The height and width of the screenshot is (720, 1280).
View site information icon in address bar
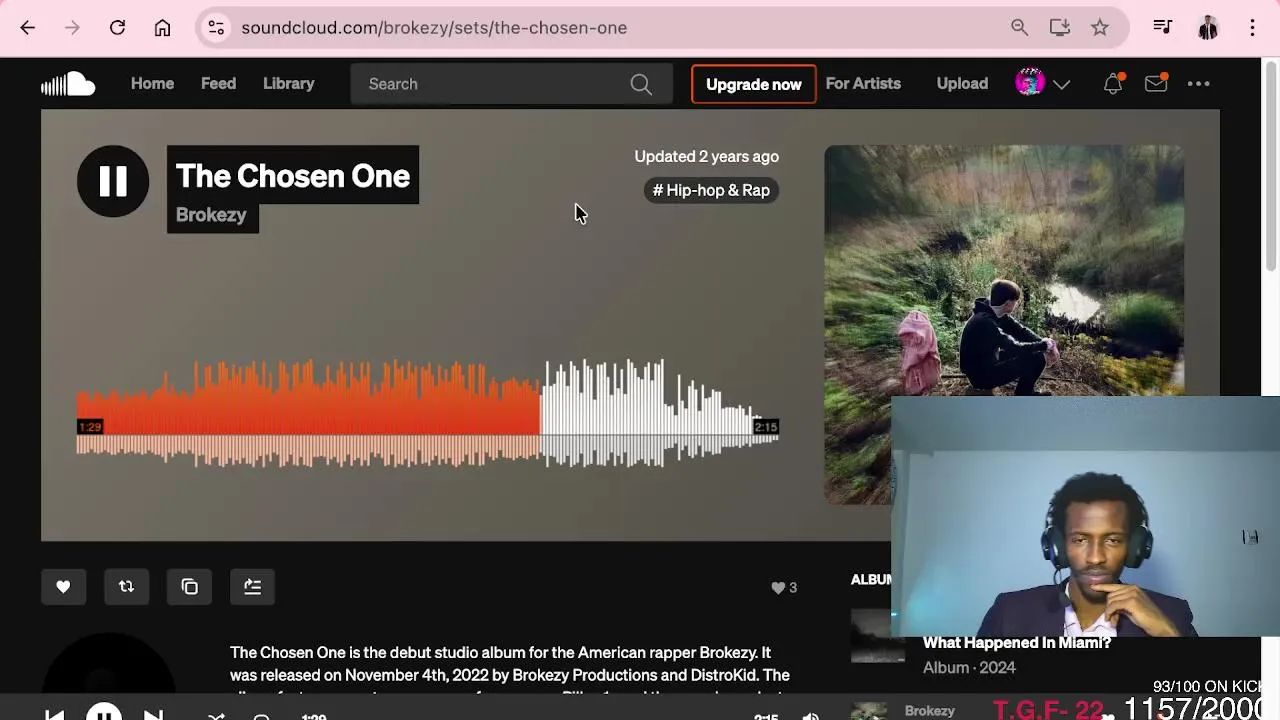(x=216, y=28)
